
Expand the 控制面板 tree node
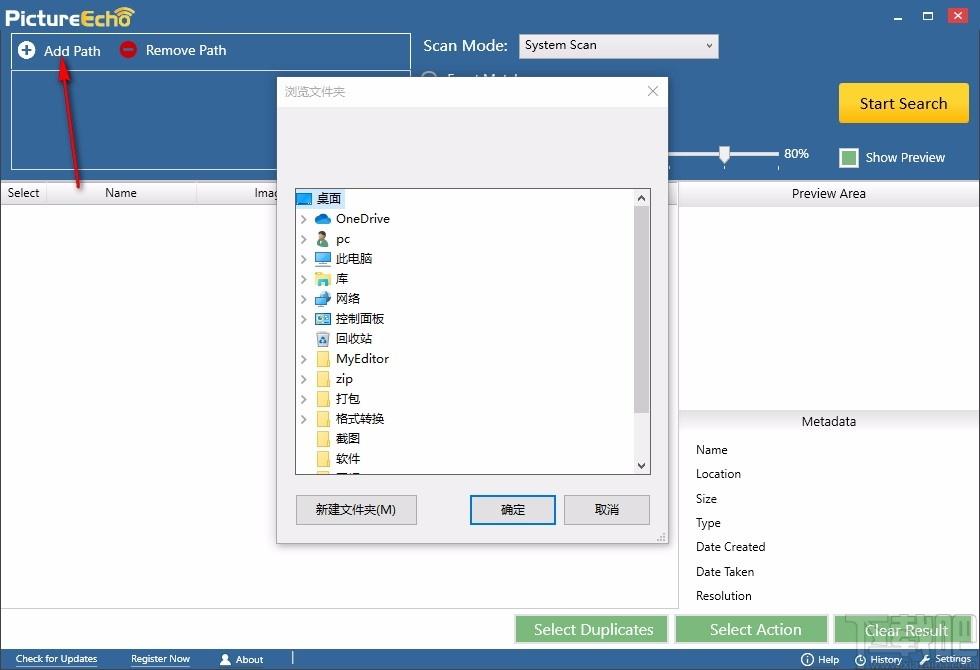pyautogui.click(x=303, y=319)
